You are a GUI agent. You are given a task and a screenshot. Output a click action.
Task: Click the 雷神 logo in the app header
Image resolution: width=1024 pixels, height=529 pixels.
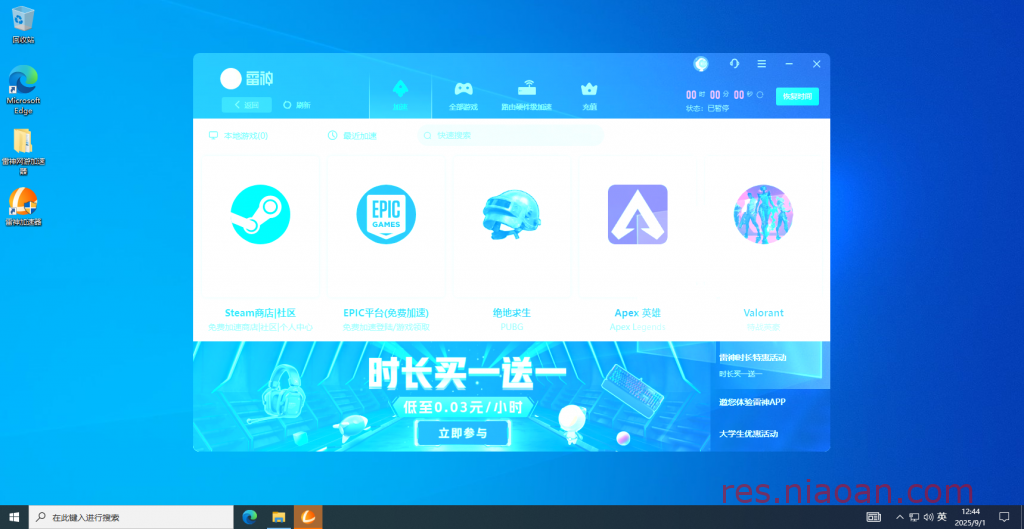pyautogui.click(x=247, y=78)
